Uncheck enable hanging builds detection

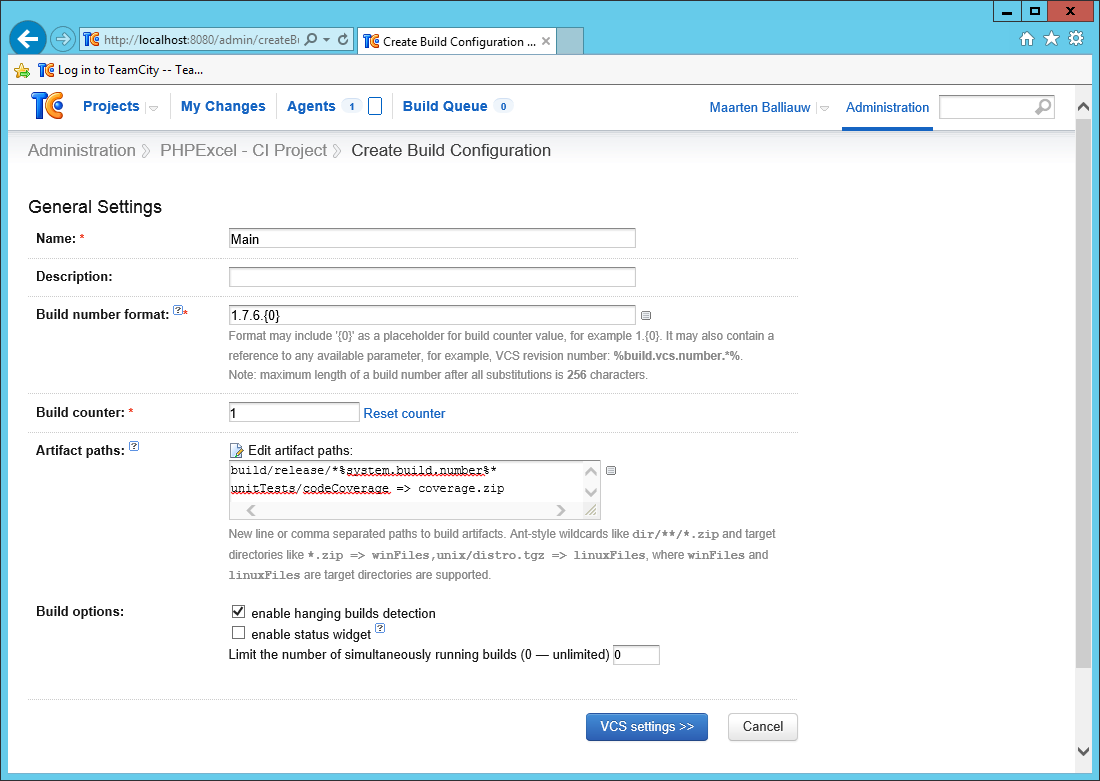tap(238, 611)
